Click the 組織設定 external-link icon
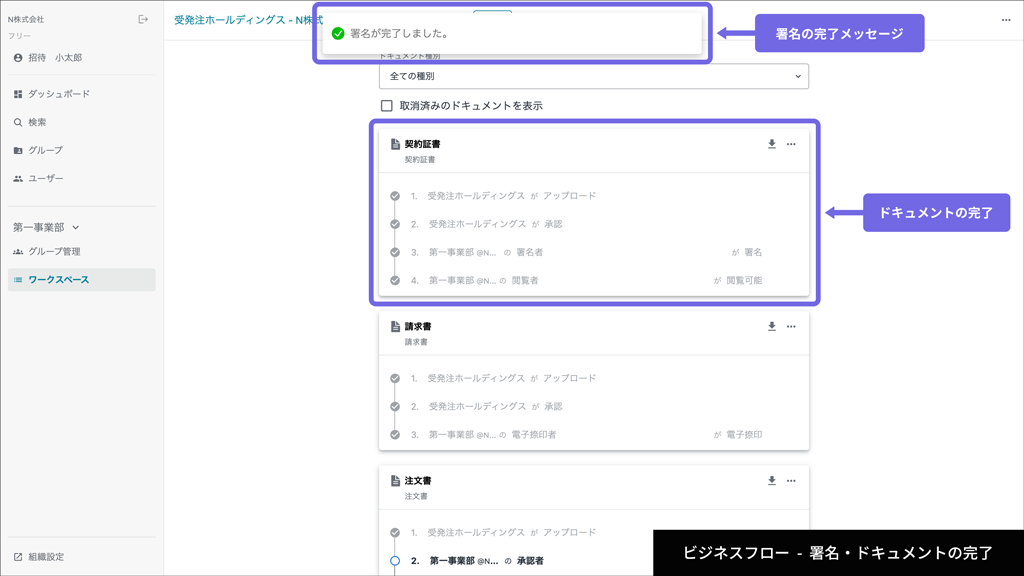Image resolution: width=1024 pixels, height=576 pixels. pyautogui.click(x=18, y=557)
